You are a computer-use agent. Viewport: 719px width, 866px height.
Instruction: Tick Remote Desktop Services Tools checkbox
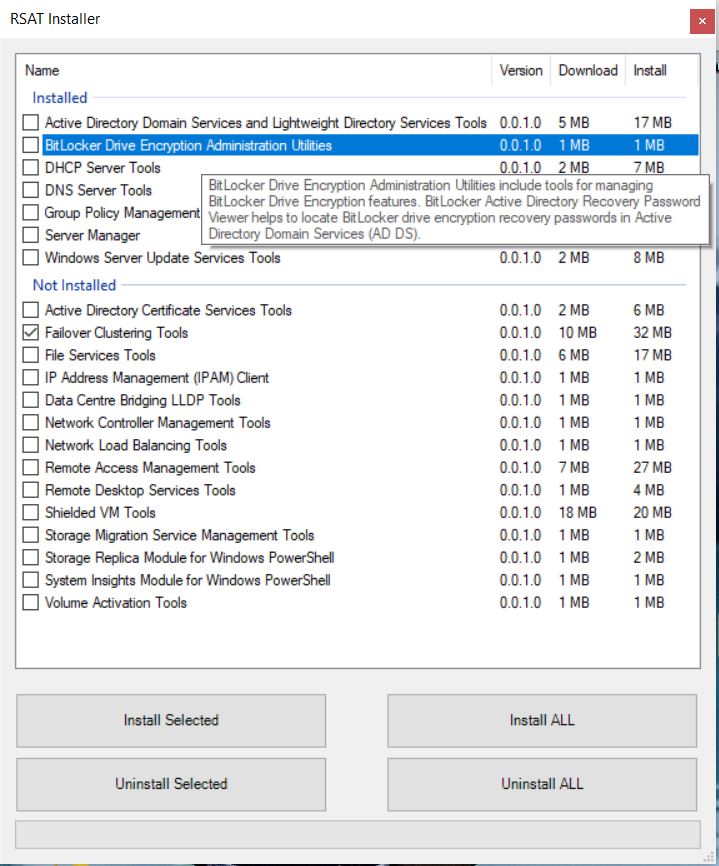tap(31, 490)
